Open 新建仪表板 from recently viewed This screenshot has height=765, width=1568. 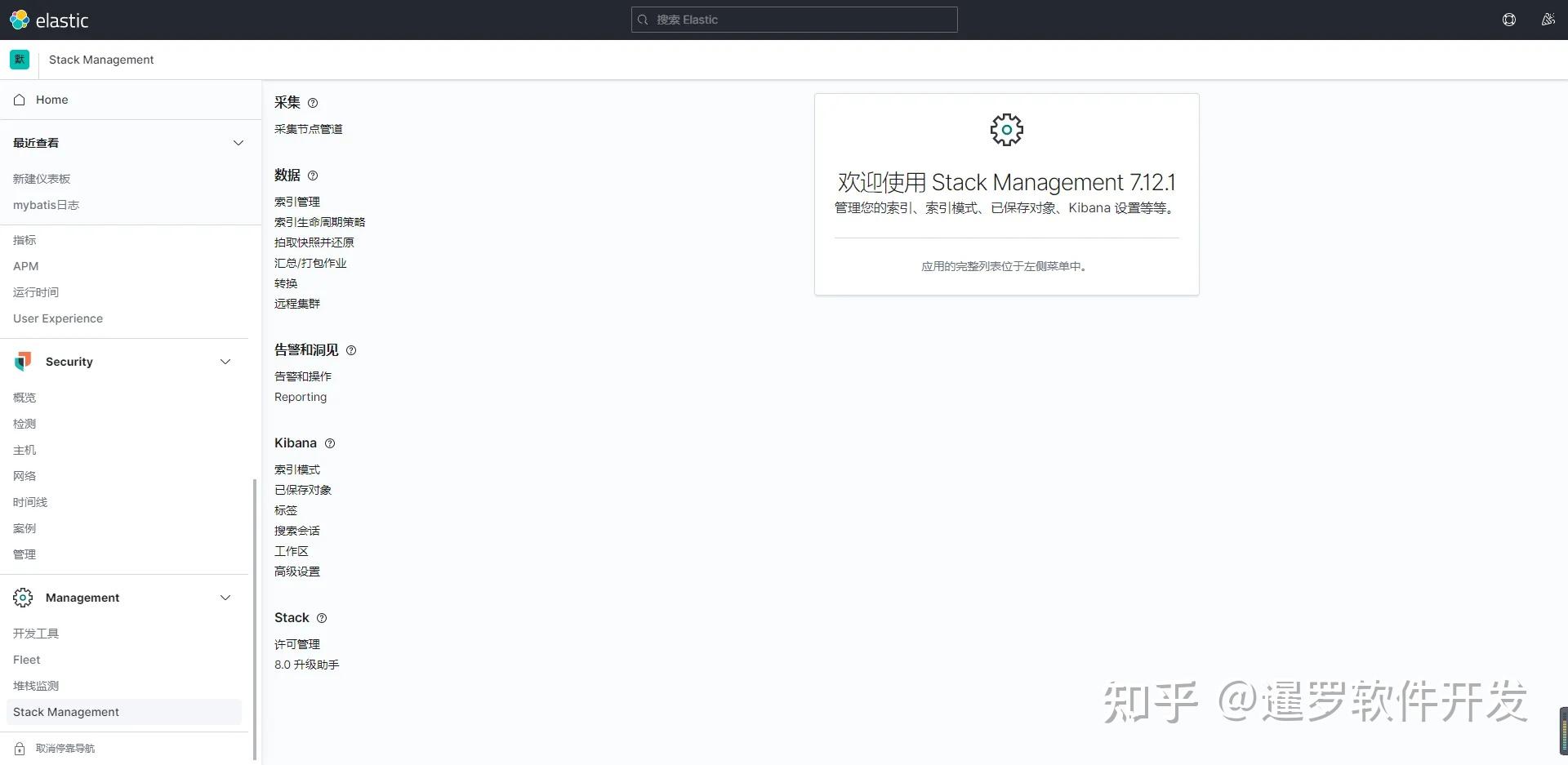(42, 179)
